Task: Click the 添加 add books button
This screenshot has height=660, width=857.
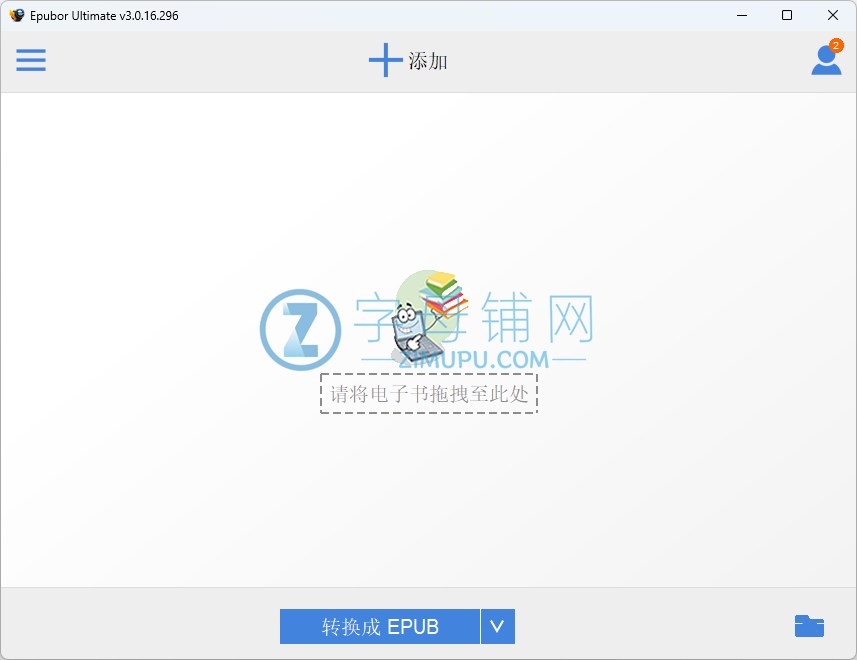Action: pos(408,60)
